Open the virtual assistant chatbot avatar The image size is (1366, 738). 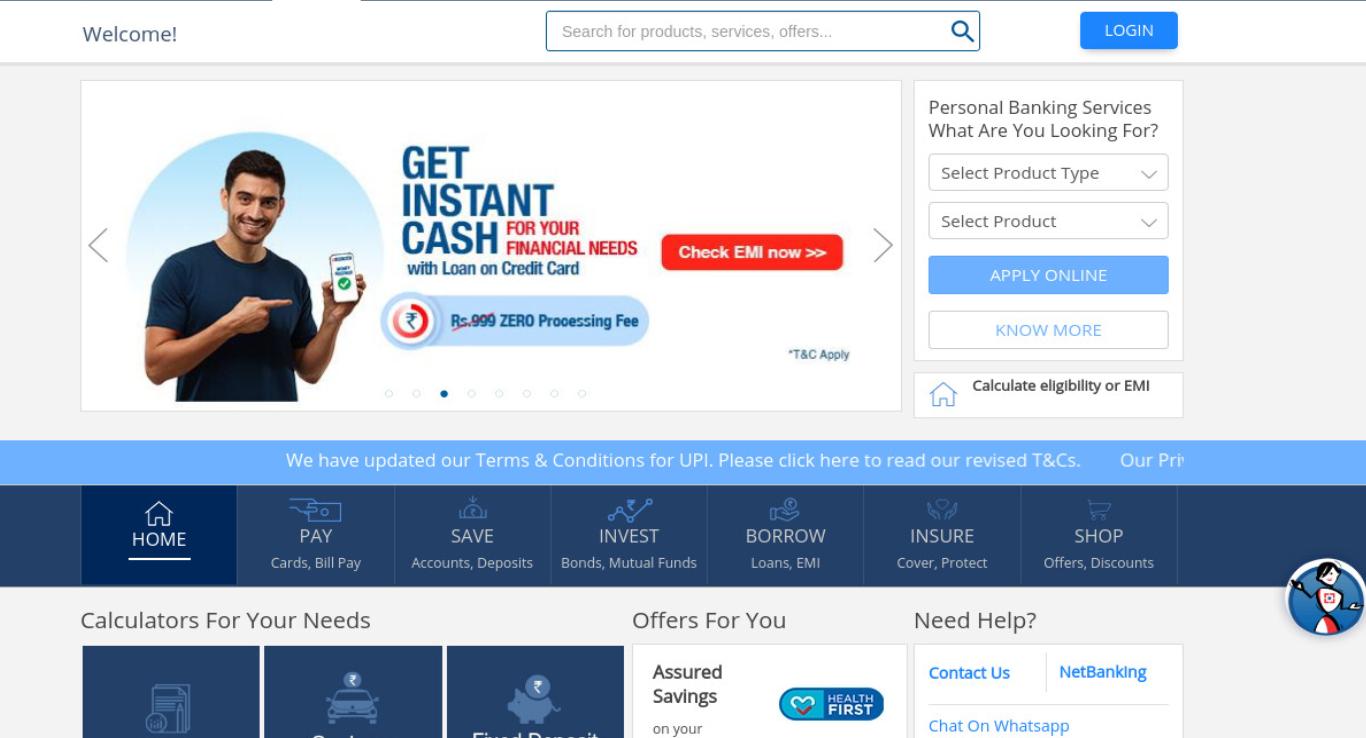(x=1326, y=598)
